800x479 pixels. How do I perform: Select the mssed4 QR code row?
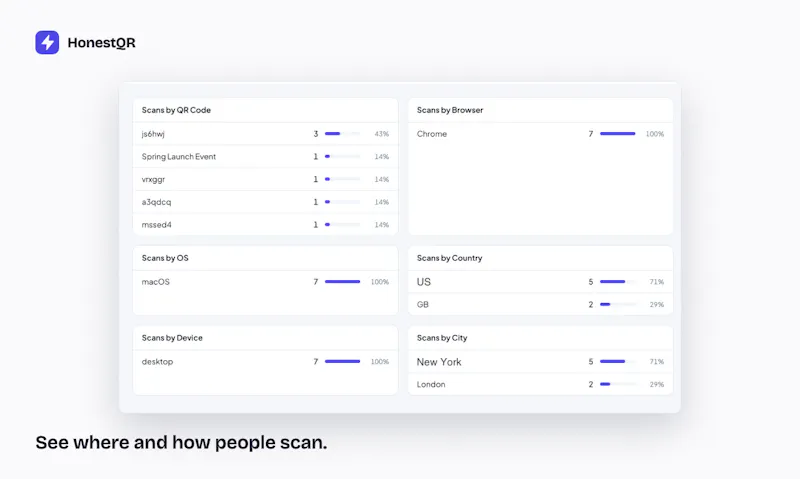click(x=265, y=224)
